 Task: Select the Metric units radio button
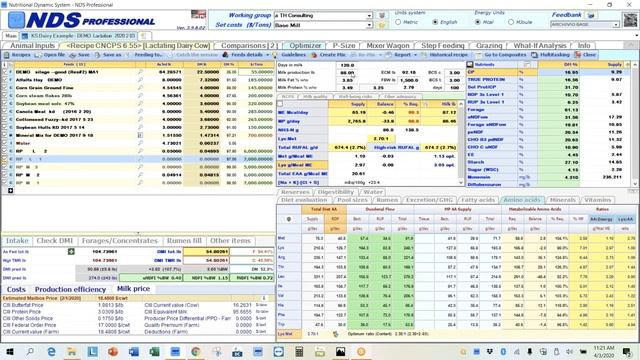[398, 22]
